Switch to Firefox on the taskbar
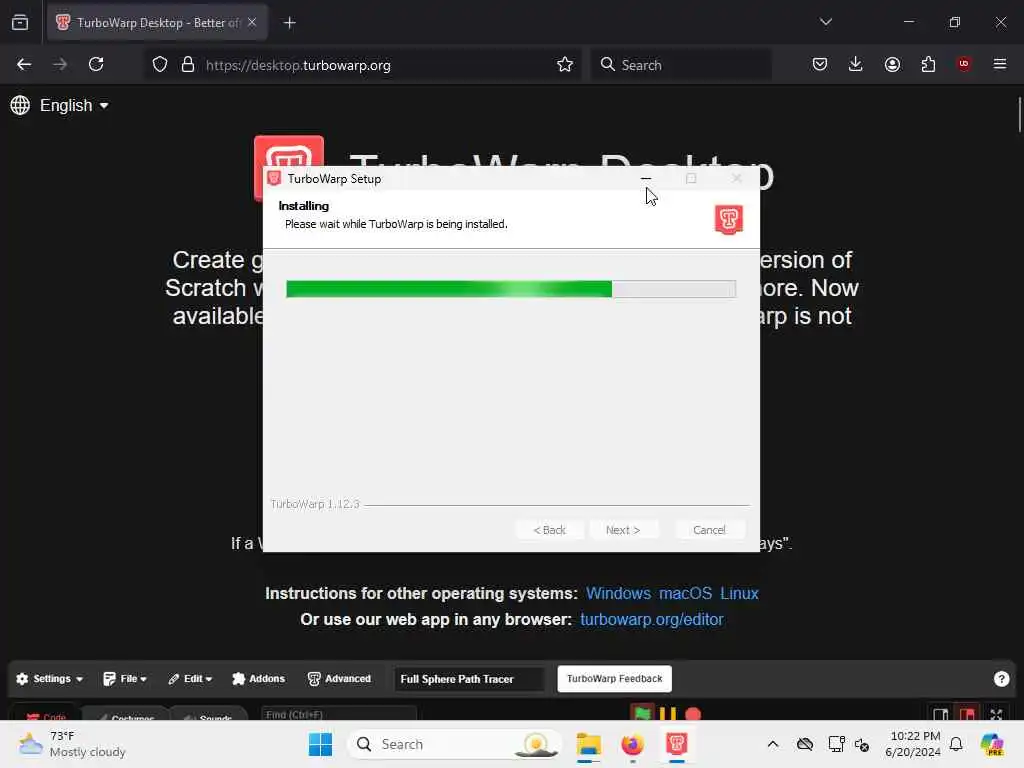The width and height of the screenshot is (1024, 768). pyautogui.click(x=632, y=744)
